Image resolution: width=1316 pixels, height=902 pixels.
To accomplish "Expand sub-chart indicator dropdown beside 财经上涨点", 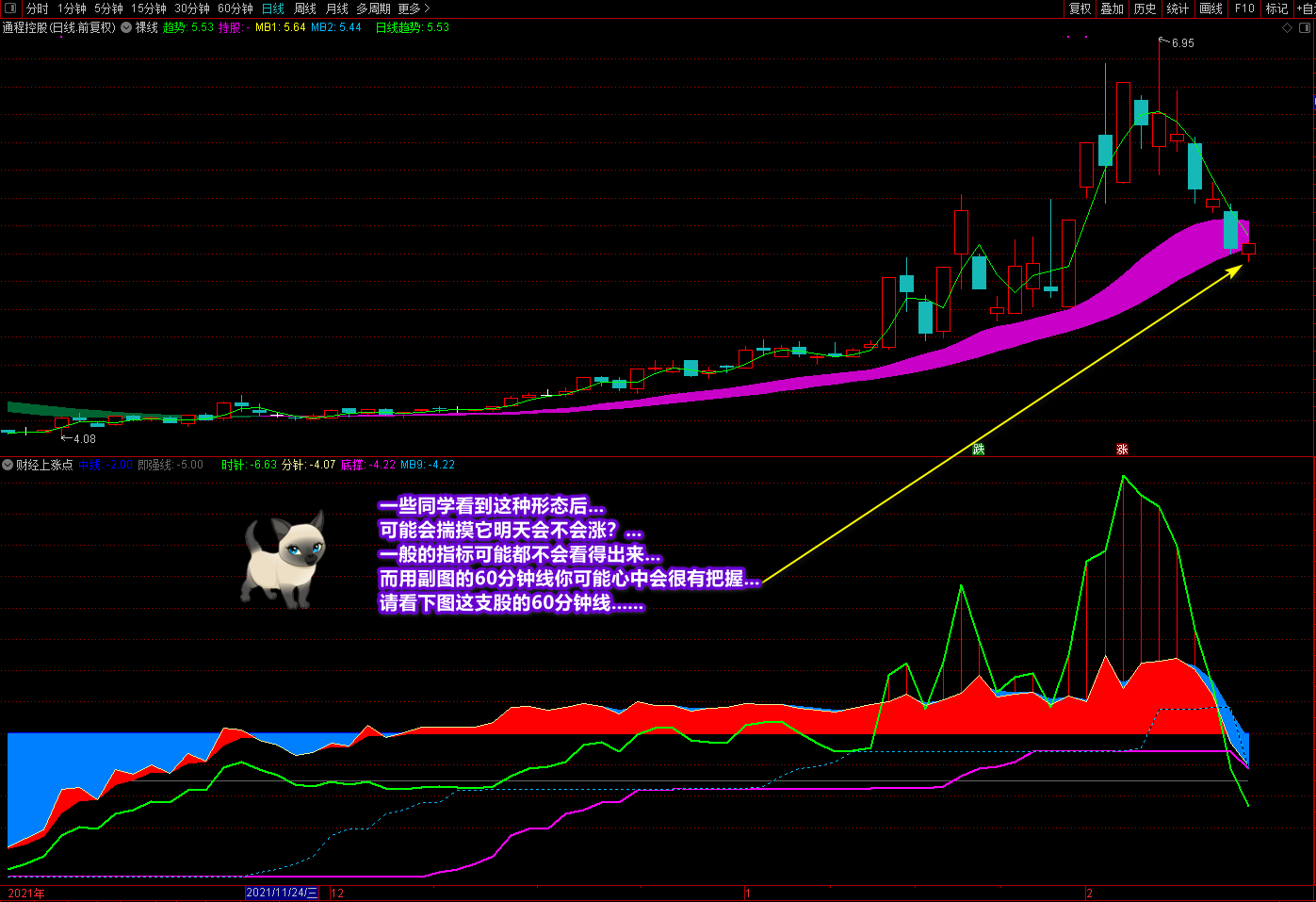I will 8,465.
